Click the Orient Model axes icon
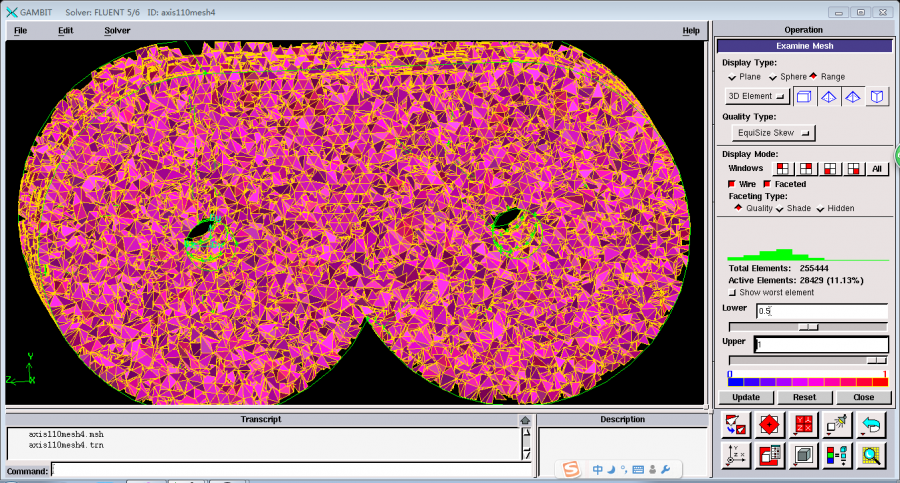 tap(735, 456)
